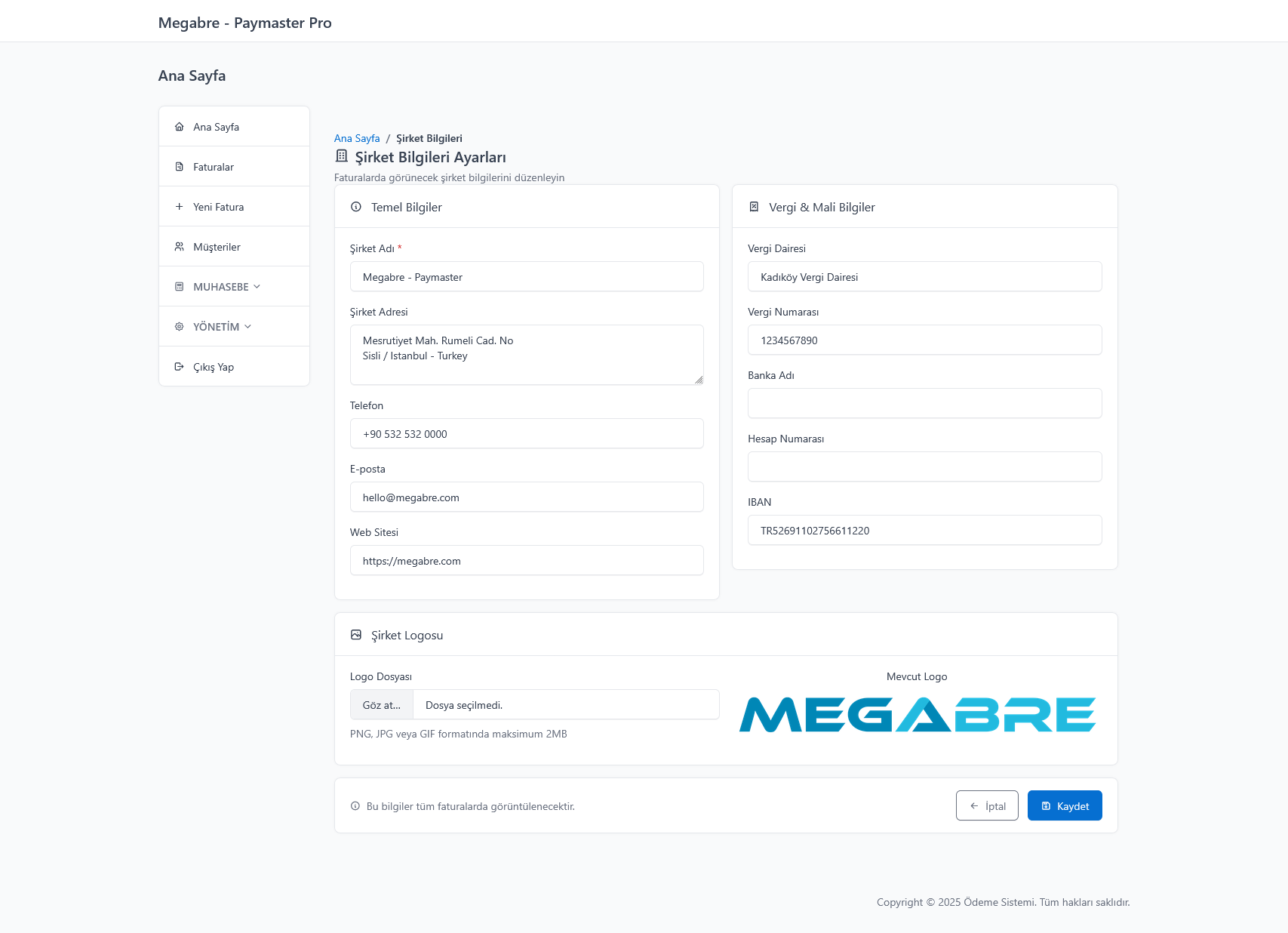
Task: Click the gear icon beside YÖNETİM
Action: tap(179, 327)
